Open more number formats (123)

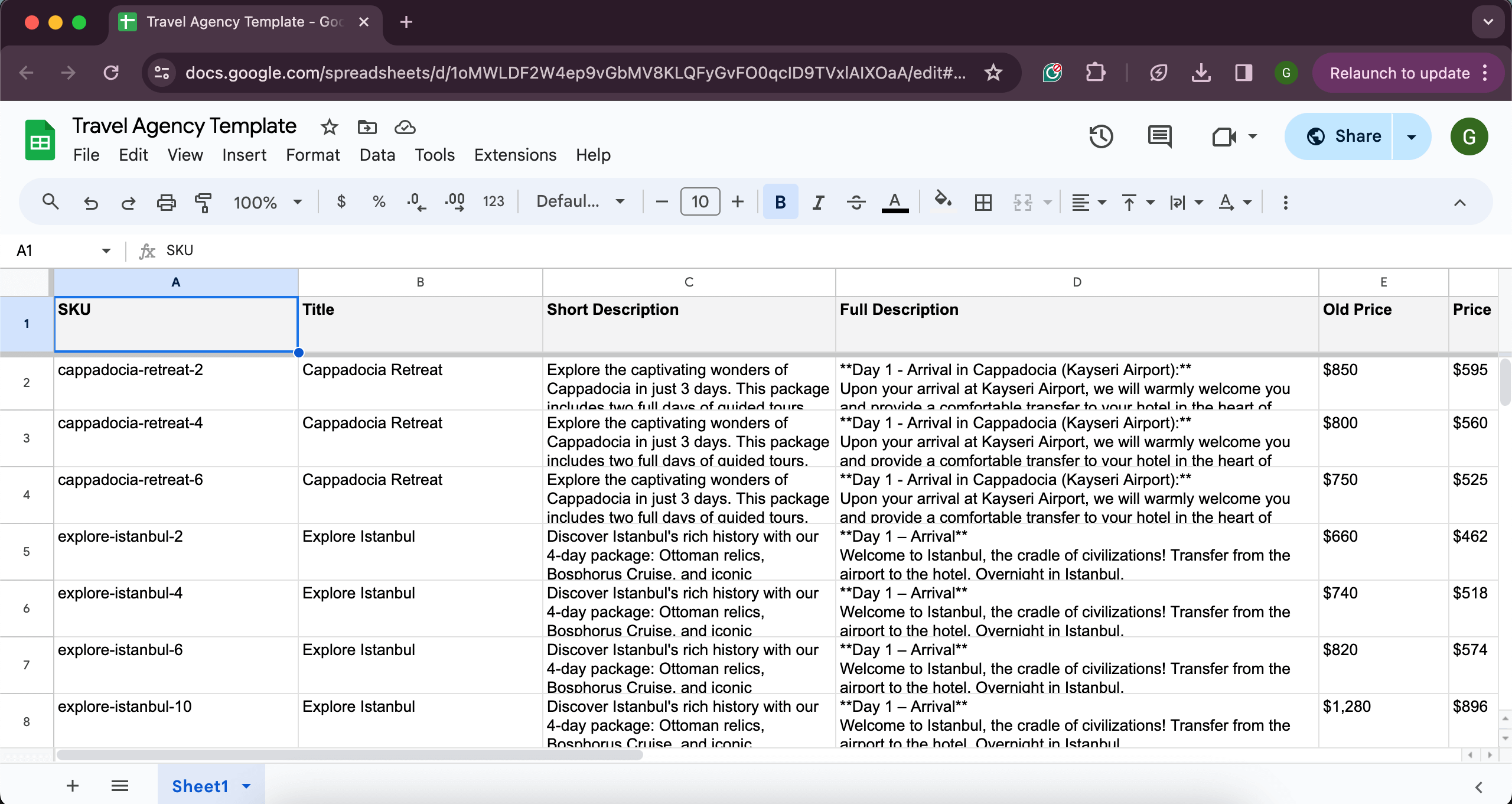(493, 202)
